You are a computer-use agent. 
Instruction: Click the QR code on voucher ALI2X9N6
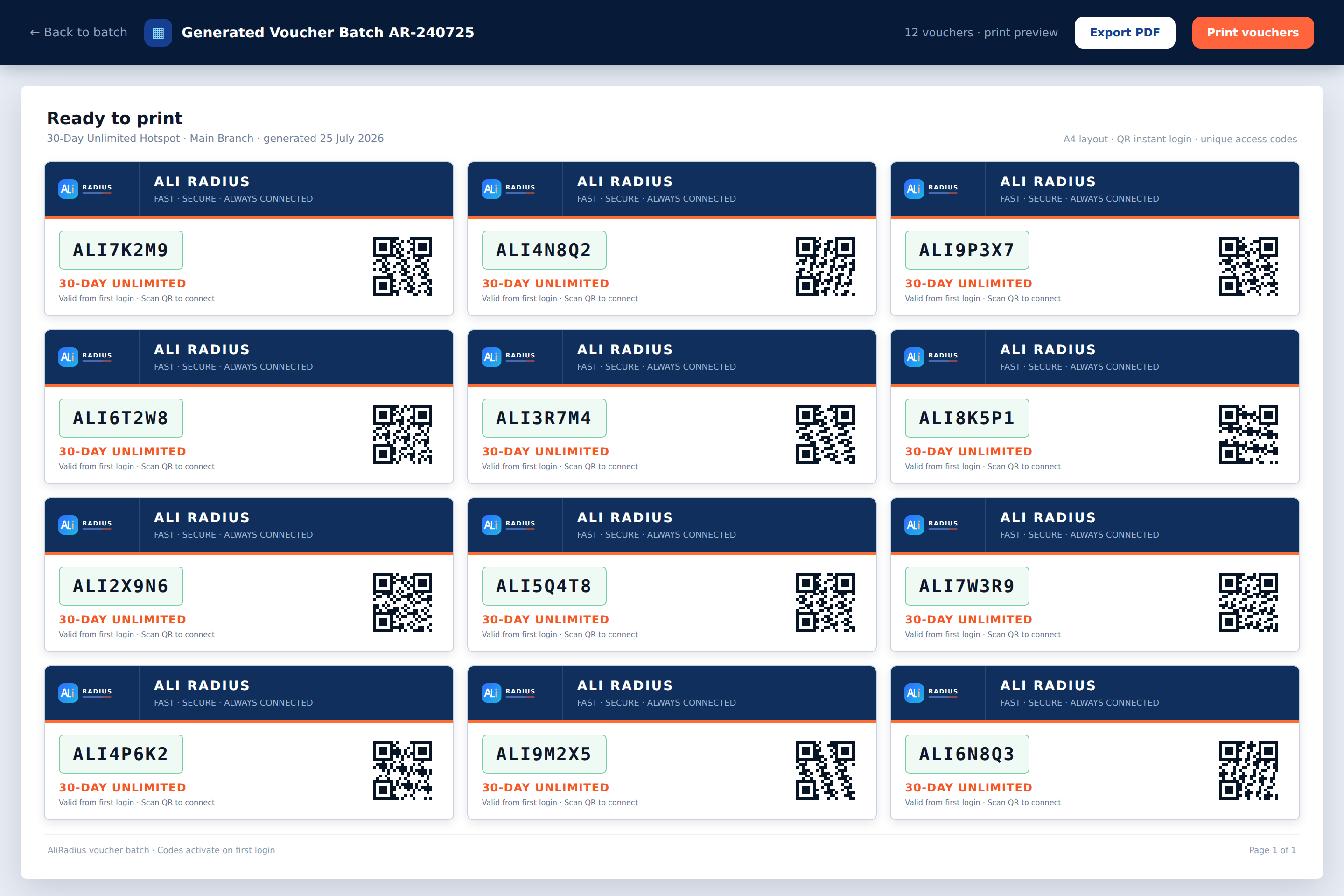[403, 602]
